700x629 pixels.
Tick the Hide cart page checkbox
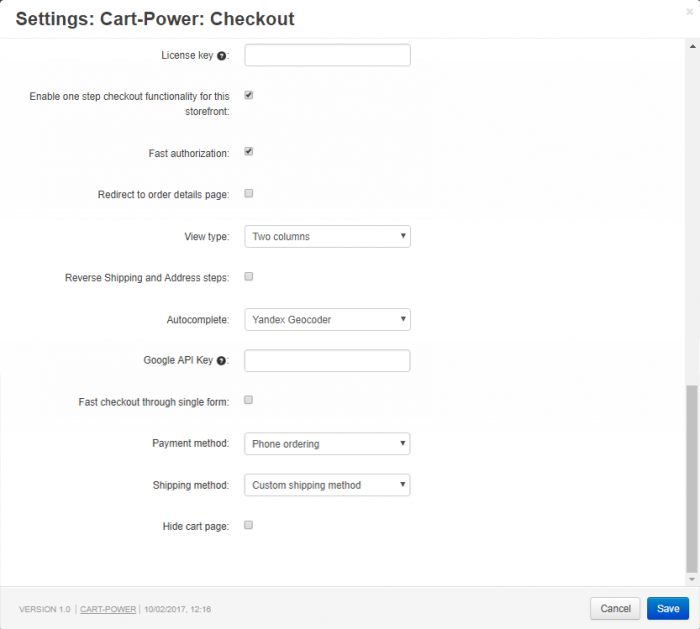coord(248,525)
